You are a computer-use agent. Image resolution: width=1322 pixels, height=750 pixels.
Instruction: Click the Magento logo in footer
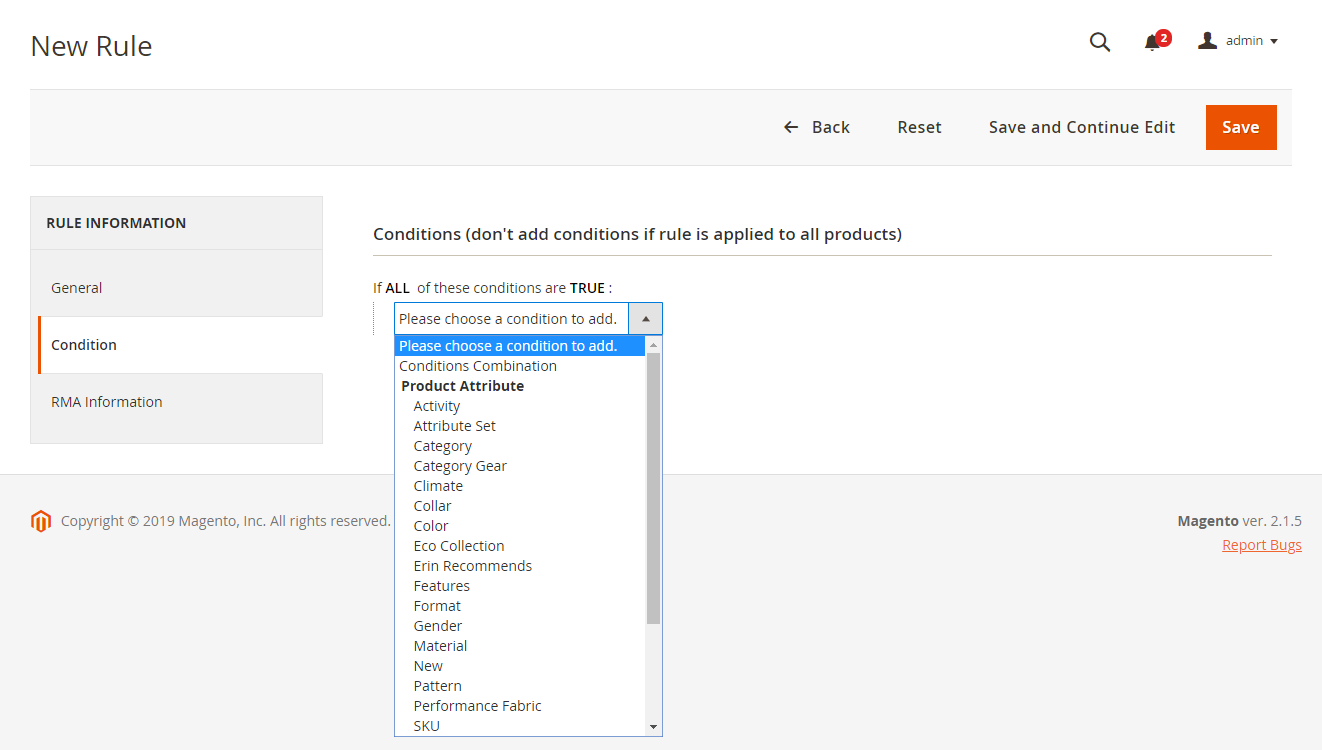click(41, 521)
